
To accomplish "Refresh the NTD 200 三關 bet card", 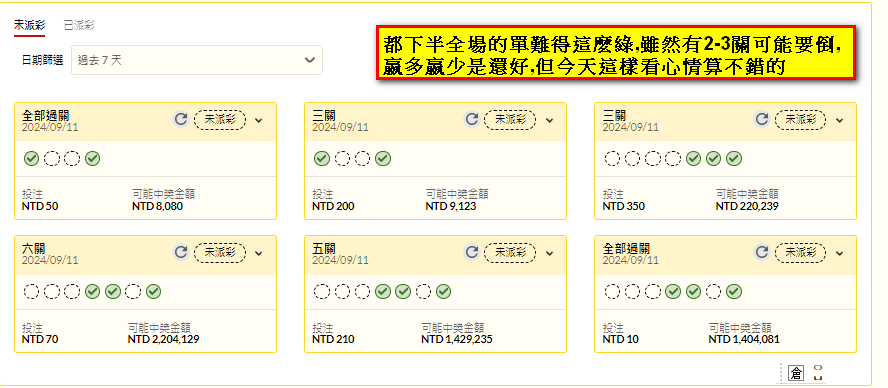I will [x=472, y=120].
